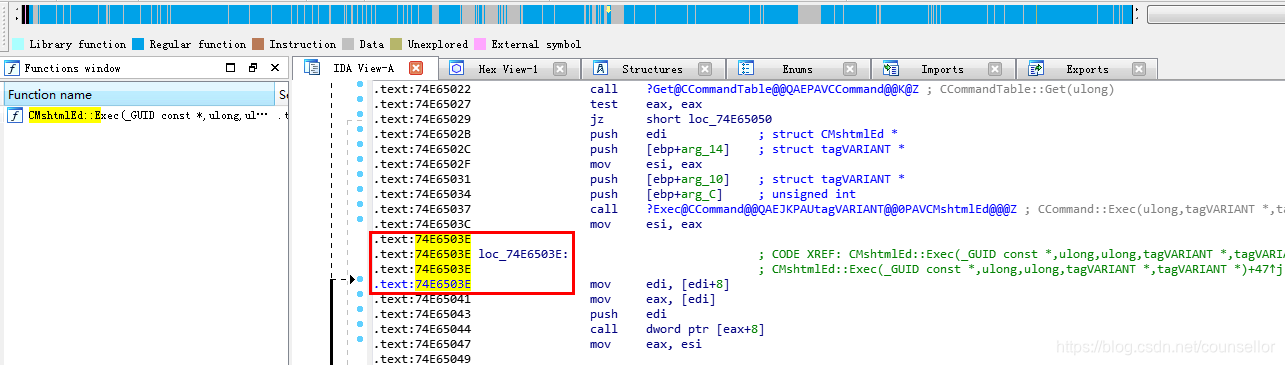
Task: Click the Hex View-1 tab icon
Action: point(456,69)
